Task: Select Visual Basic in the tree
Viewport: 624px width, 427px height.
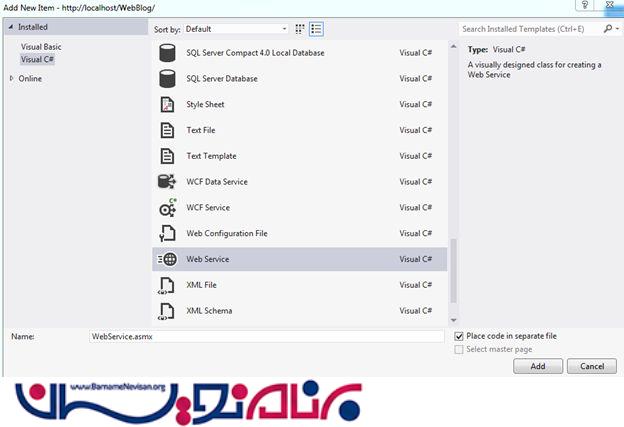Action: coord(42,47)
